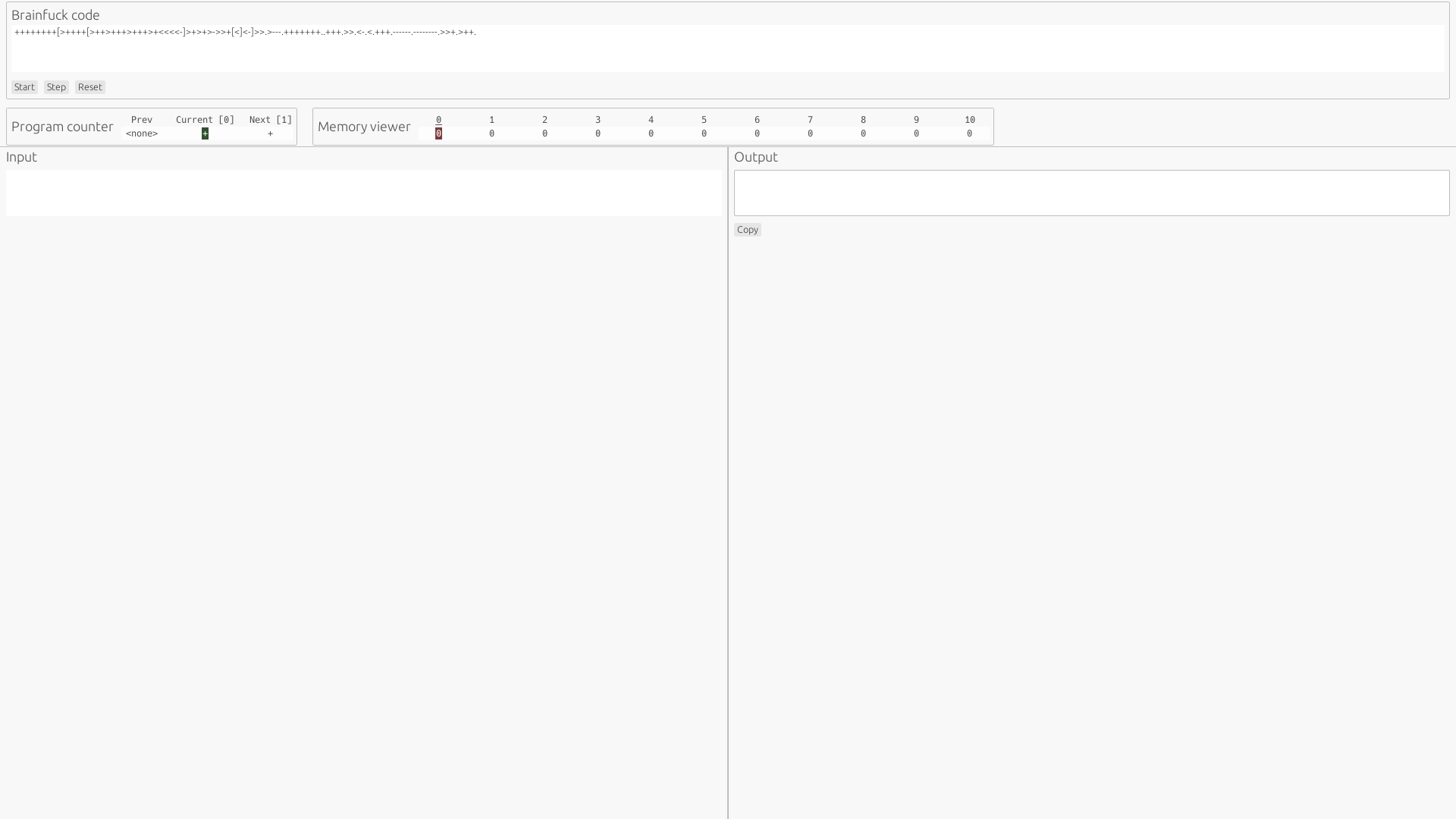The width and height of the screenshot is (1456, 819).
Task: Click the 'Prev' column label
Action: pyautogui.click(x=142, y=120)
